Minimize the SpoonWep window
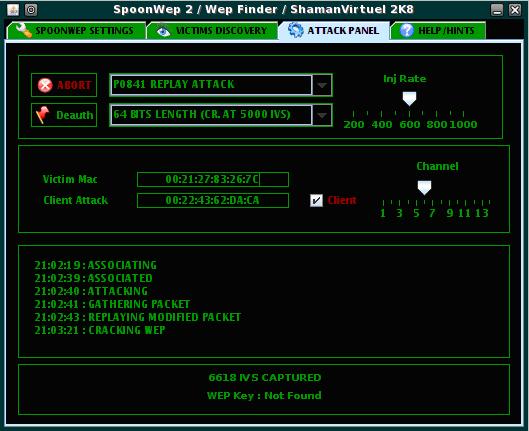This screenshot has height=431, width=529. pyautogui.click(x=497, y=10)
